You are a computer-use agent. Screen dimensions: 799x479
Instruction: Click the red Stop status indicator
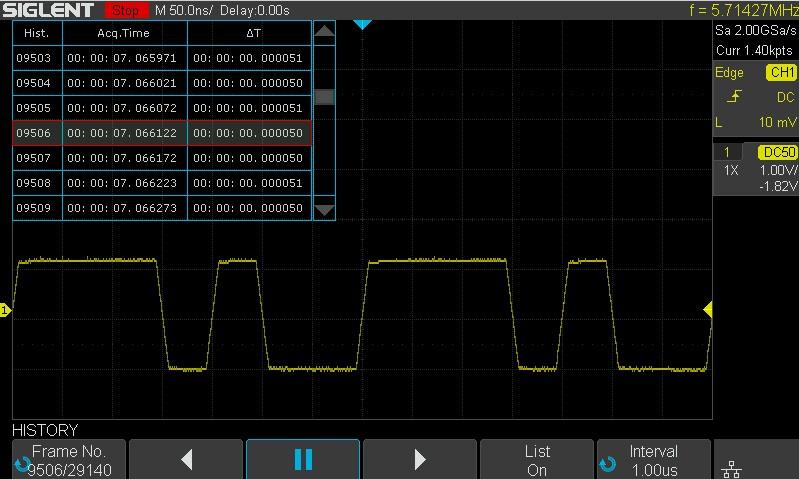[x=126, y=10]
